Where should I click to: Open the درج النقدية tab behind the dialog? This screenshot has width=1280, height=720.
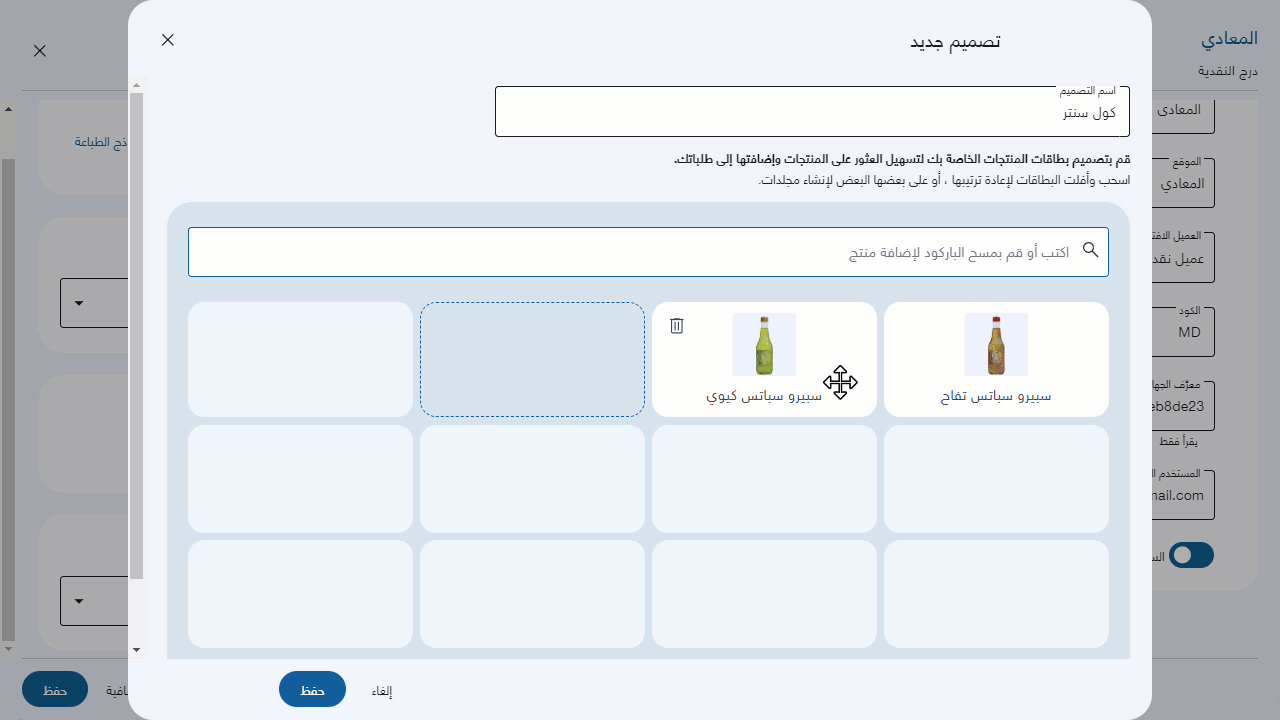pyautogui.click(x=1227, y=72)
